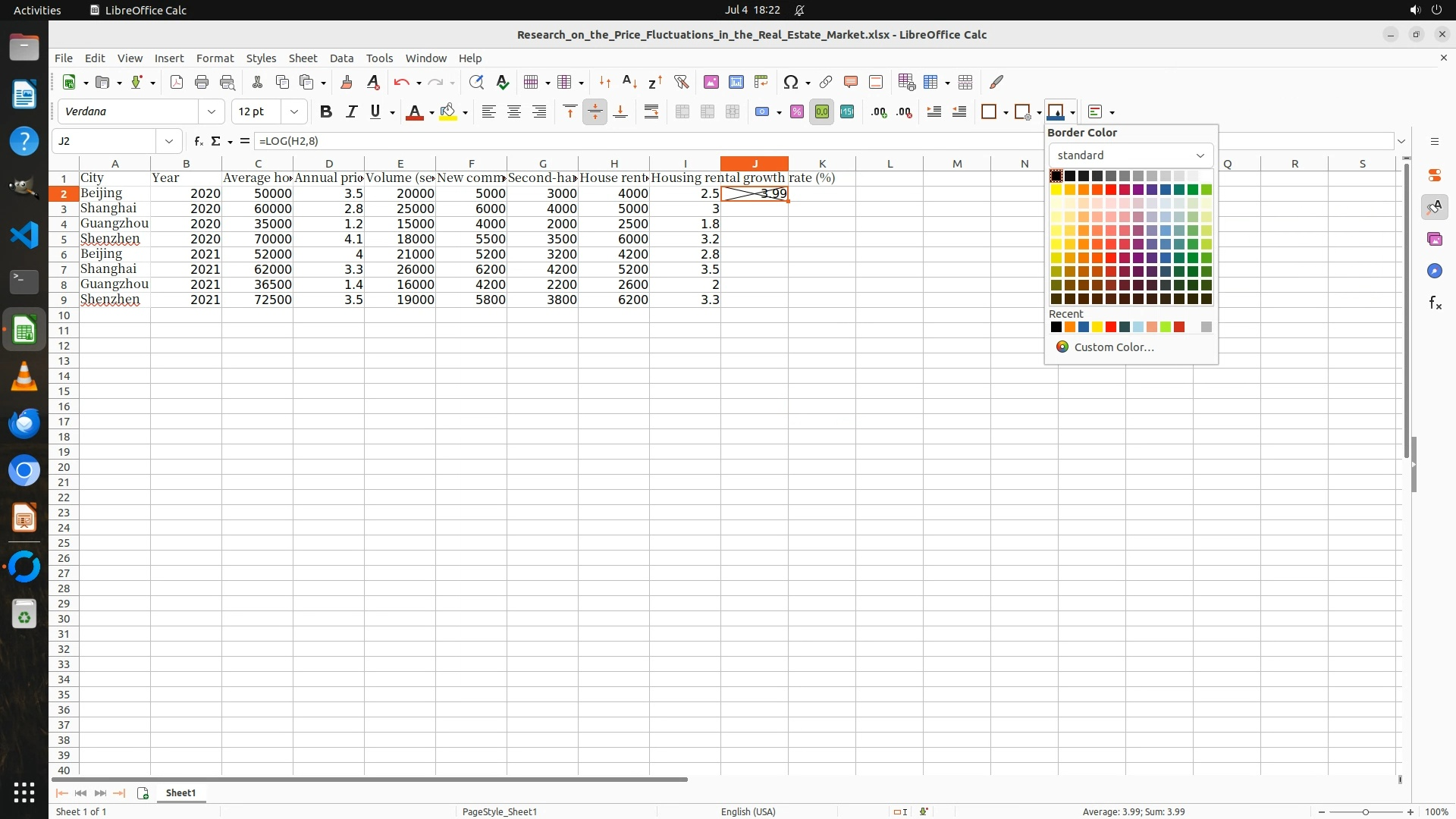Click the Insert Chart icon
The width and height of the screenshot is (1456, 819).
(x=736, y=82)
